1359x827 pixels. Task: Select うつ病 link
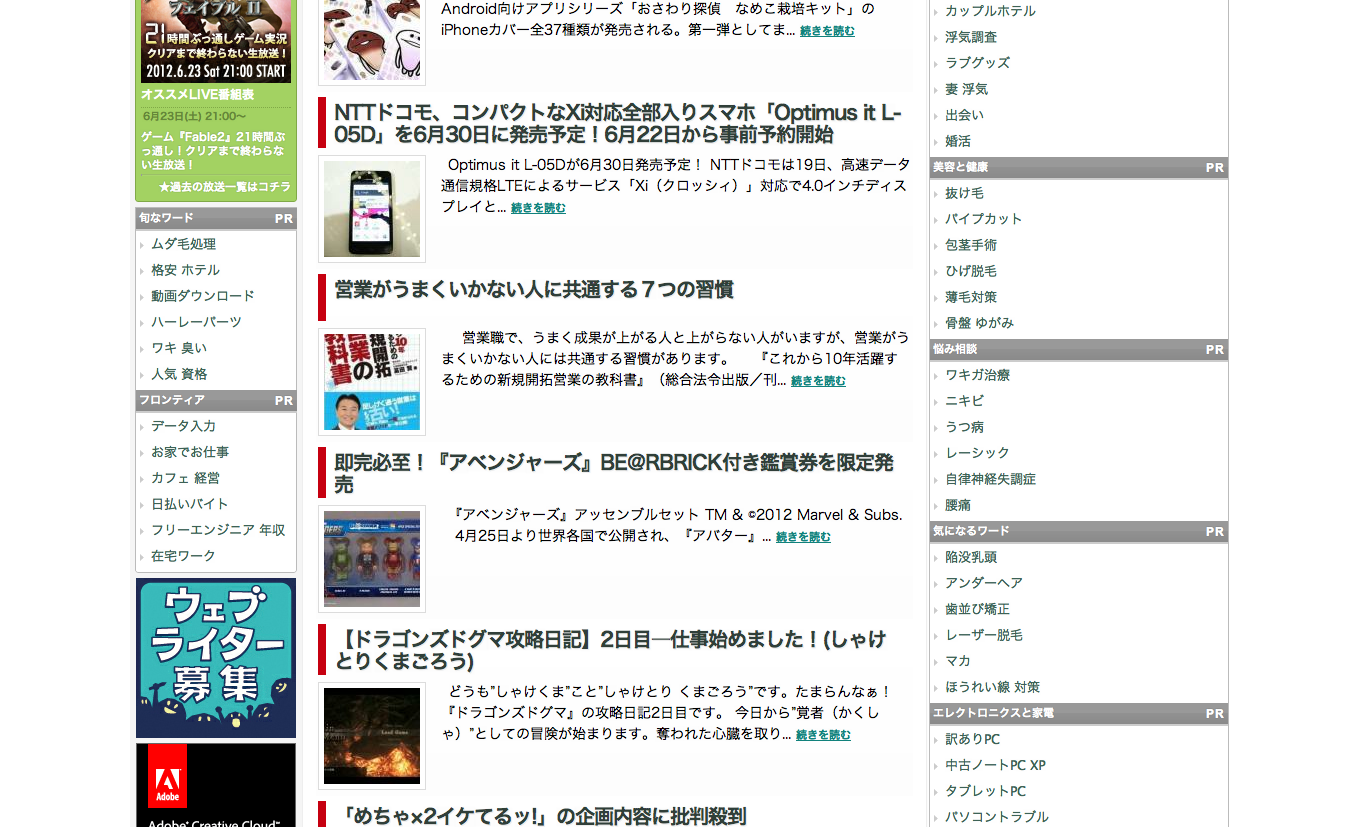pos(964,427)
